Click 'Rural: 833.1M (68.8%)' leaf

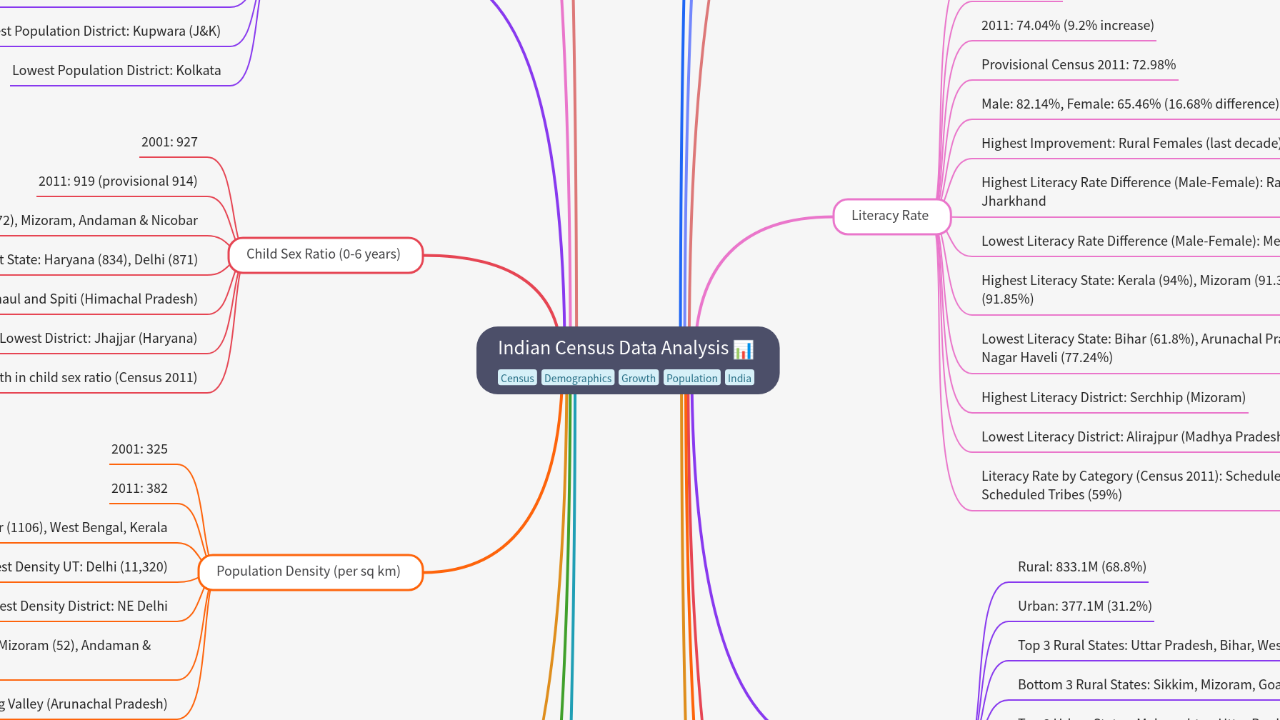coord(1082,566)
